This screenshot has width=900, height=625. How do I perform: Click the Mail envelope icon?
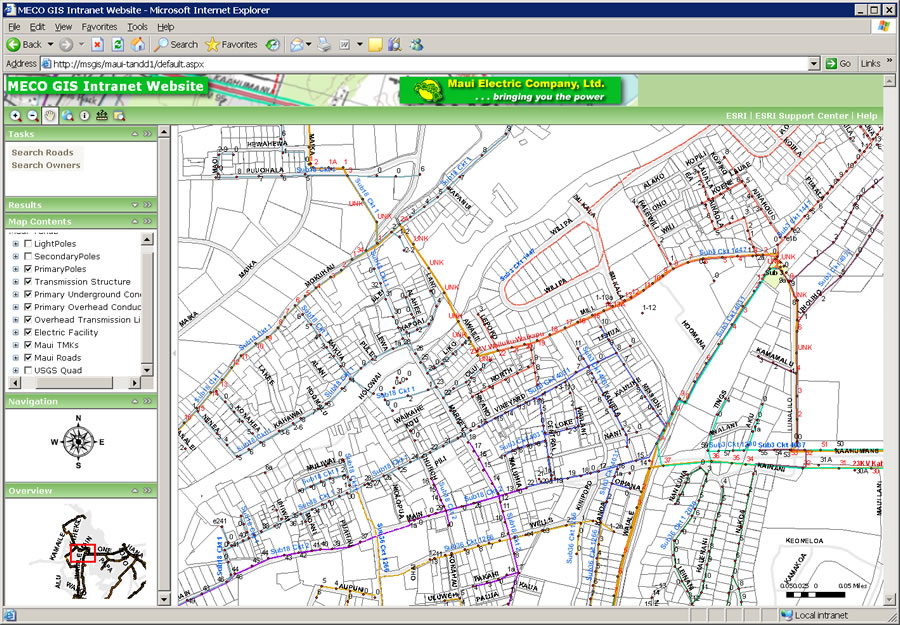(x=296, y=44)
